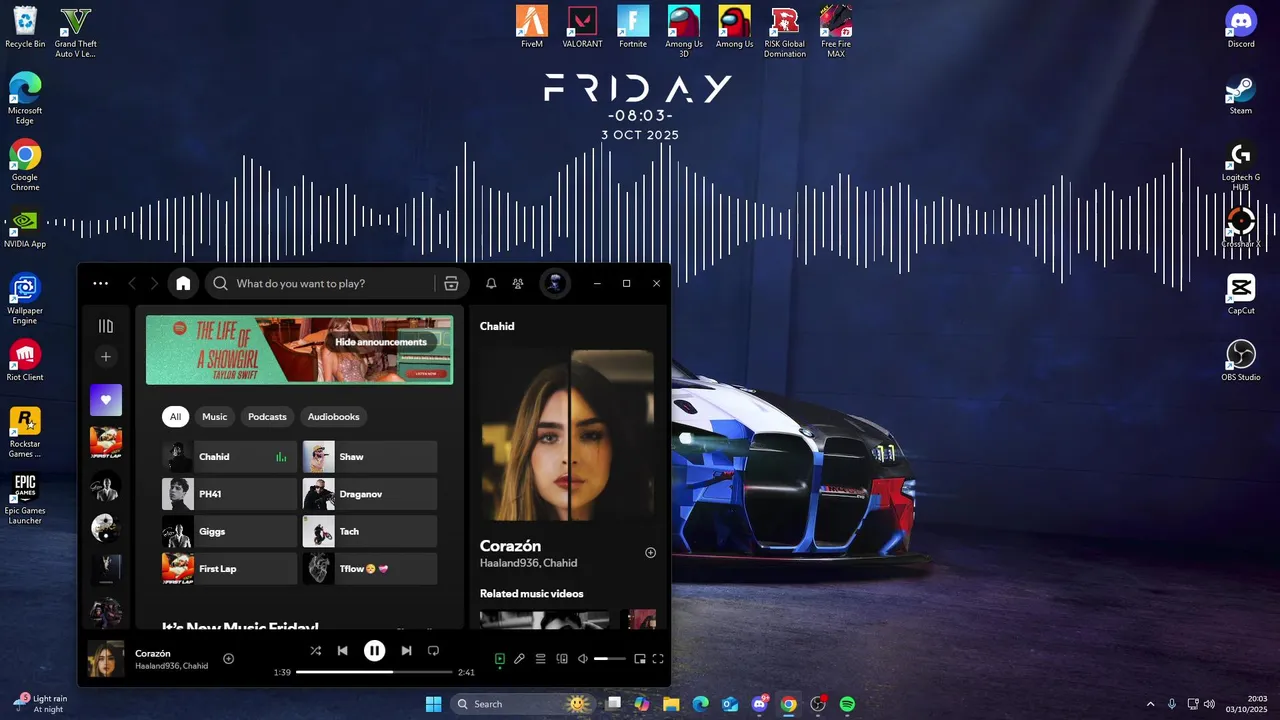Open First Lap playlist in sidebar
The width and height of the screenshot is (1280, 720).
tap(106, 442)
